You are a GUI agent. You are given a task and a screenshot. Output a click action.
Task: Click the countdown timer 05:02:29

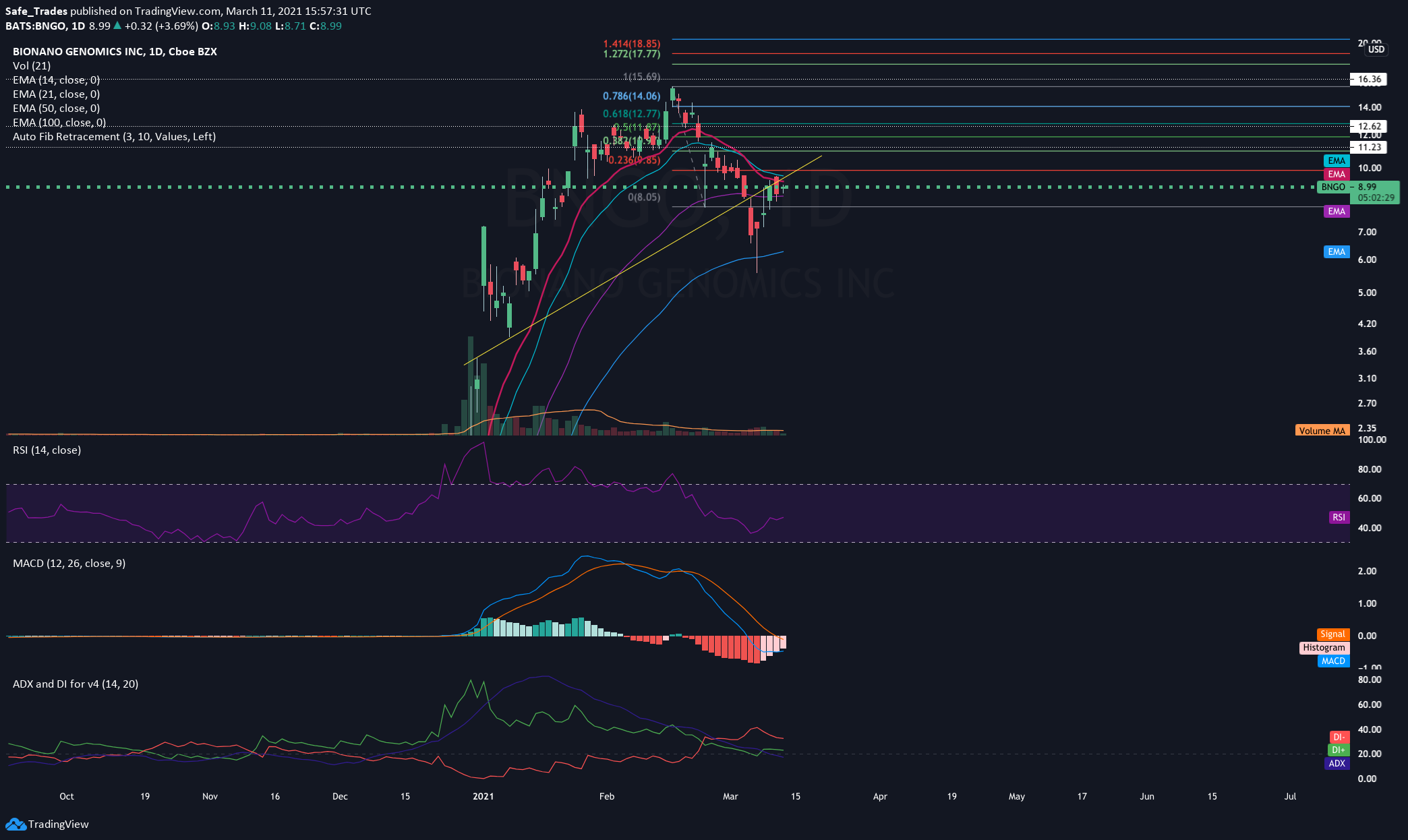[1376, 198]
